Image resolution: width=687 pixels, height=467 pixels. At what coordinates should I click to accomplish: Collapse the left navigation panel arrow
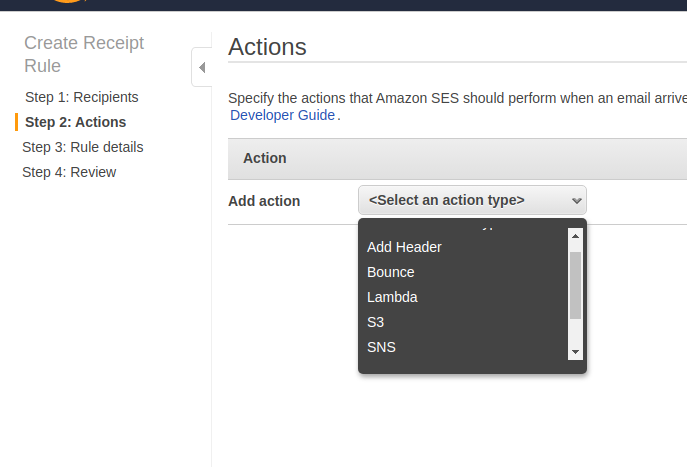[x=201, y=67]
